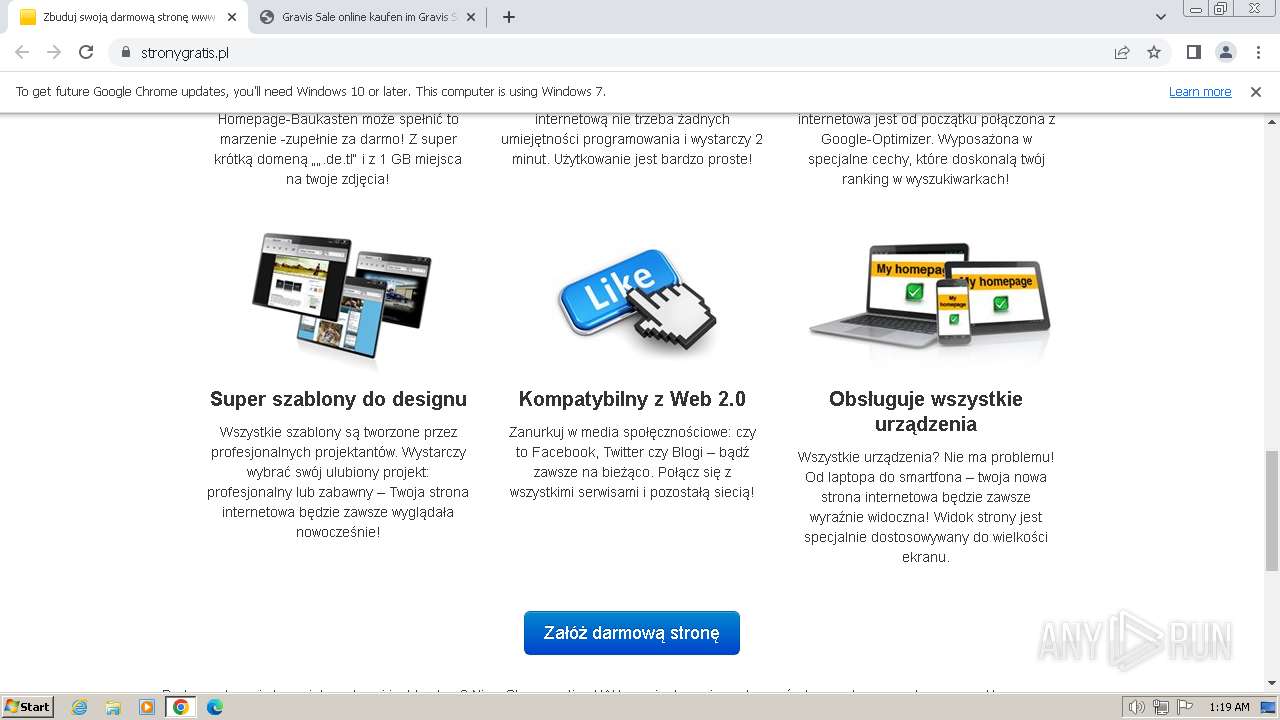This screenshot has width=1280, height=720.
Task: Open Chrome side panel
Action: coord(1194,52)
